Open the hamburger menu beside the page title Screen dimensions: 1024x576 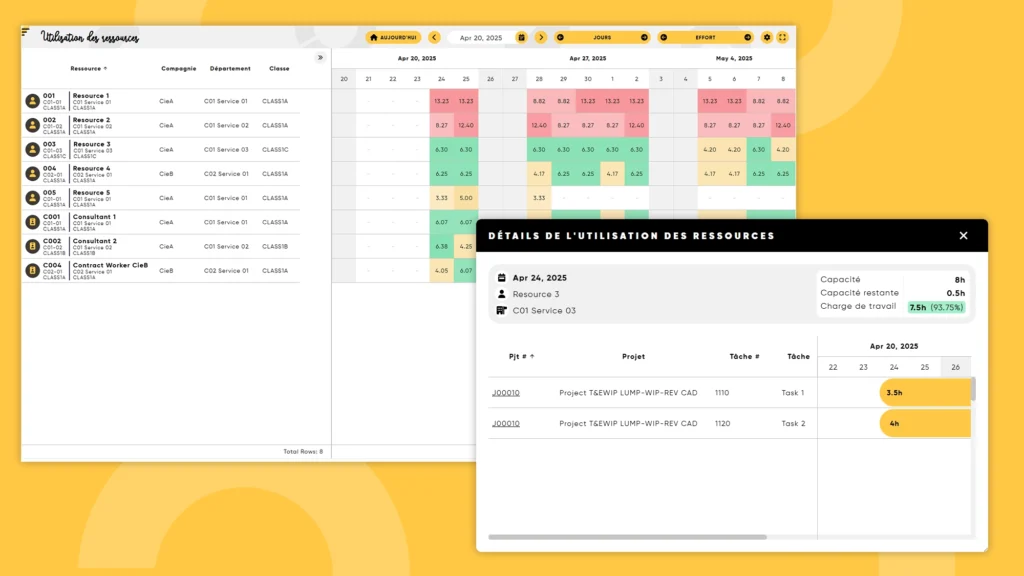26,33
